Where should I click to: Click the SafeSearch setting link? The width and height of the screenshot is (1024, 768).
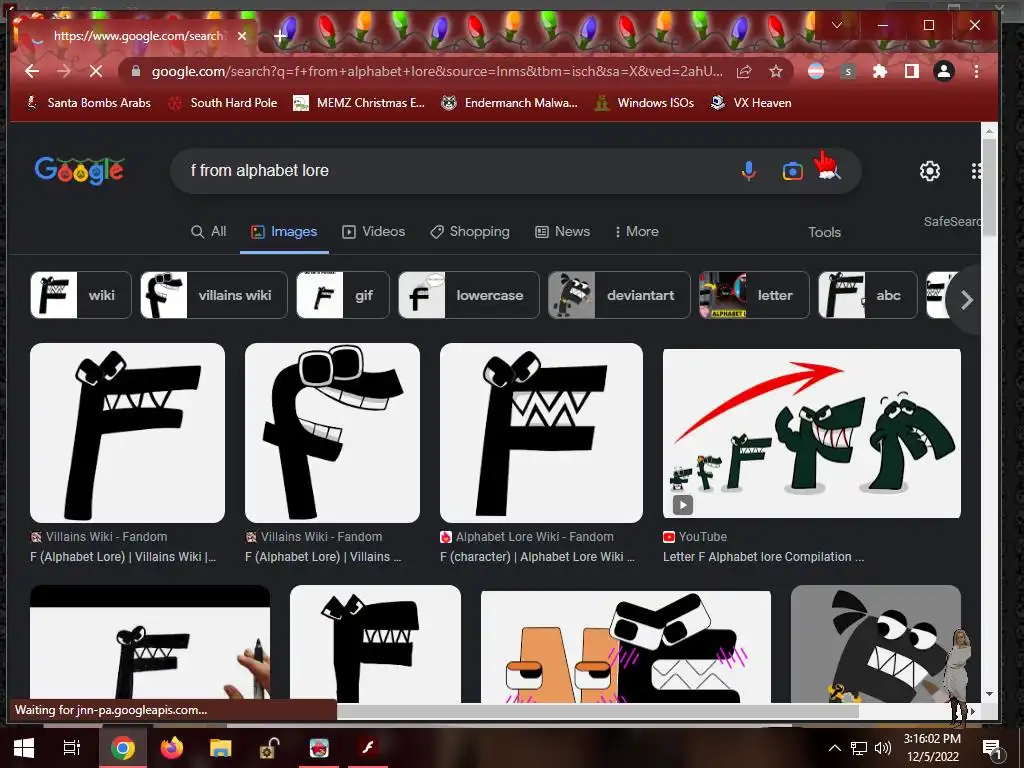(x=952, y=221)
